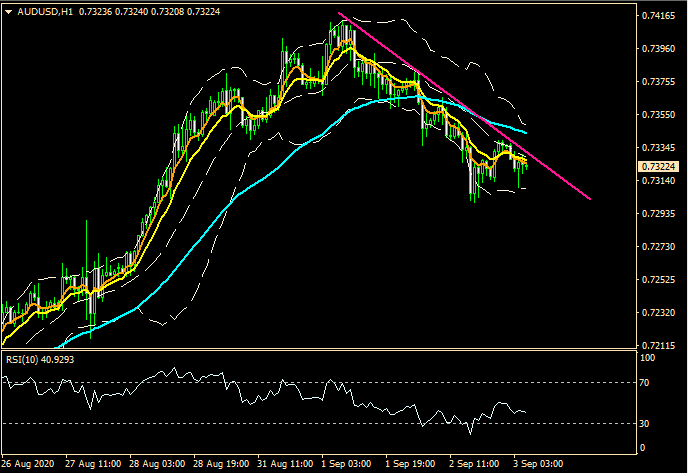Click the RSI 70 level label
This screenshot has height=473, width=688.
coord(648,383)
